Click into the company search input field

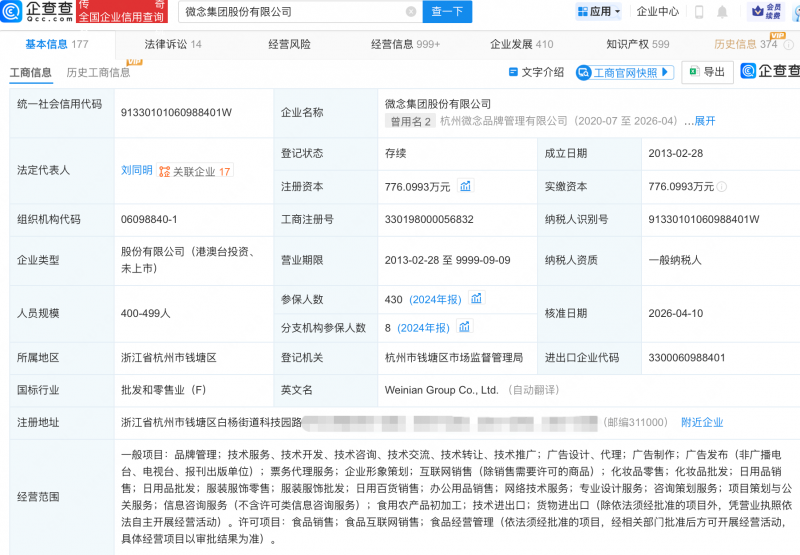tap(290, 12)
